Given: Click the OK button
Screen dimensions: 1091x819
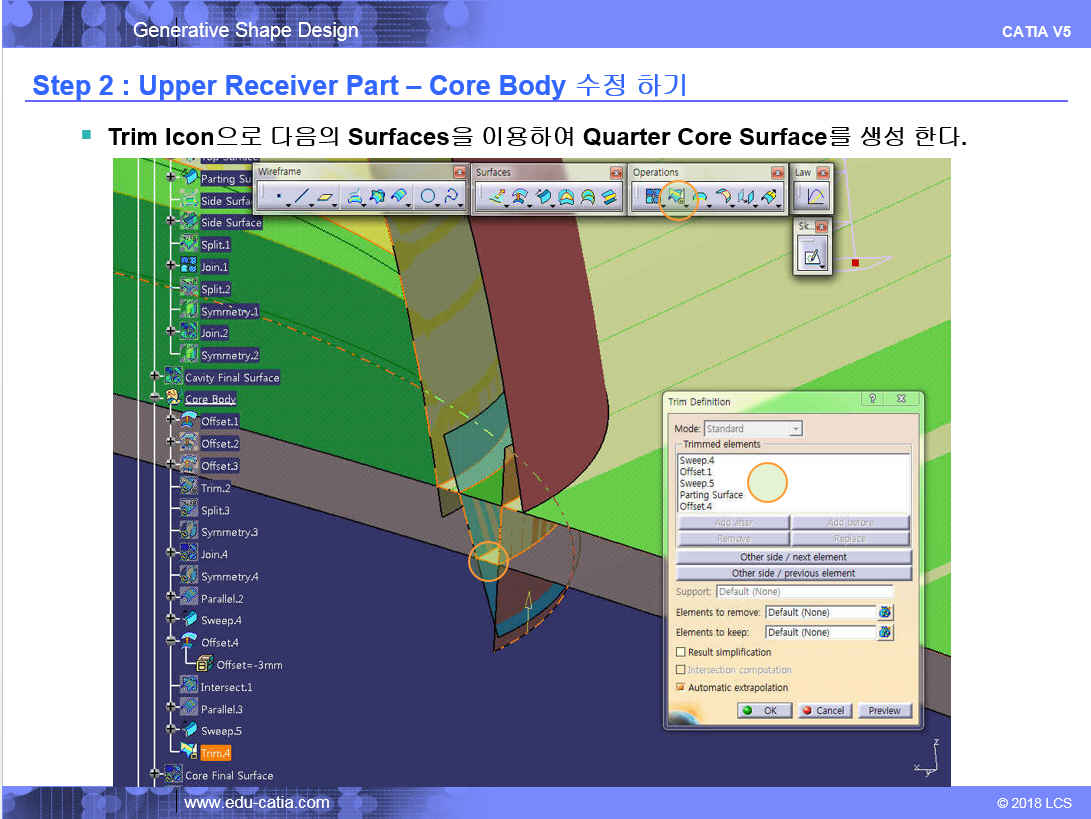Looking at the screenshot, I should coord(764,711).
